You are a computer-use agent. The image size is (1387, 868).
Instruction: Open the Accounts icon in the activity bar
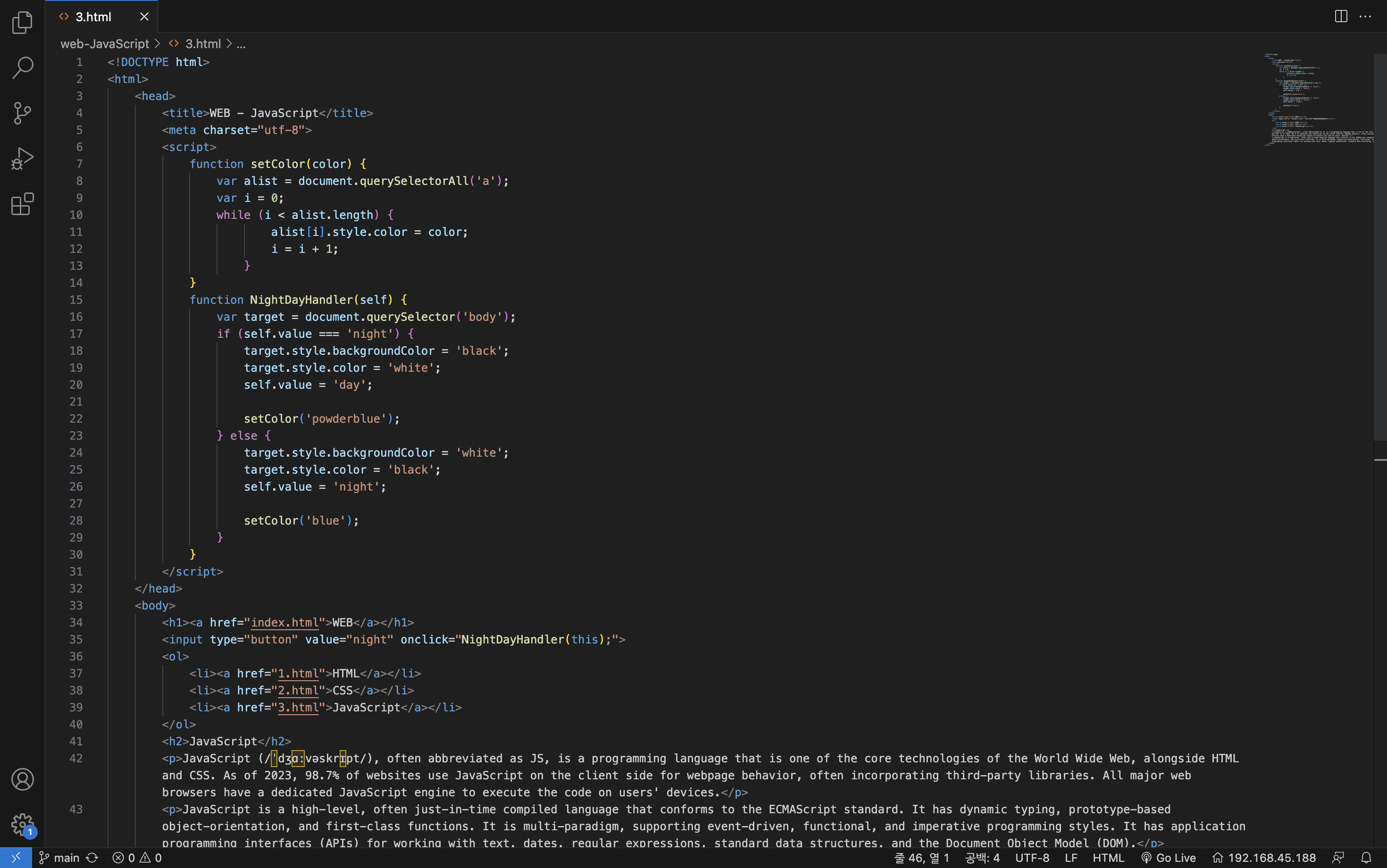coord(22,780)
